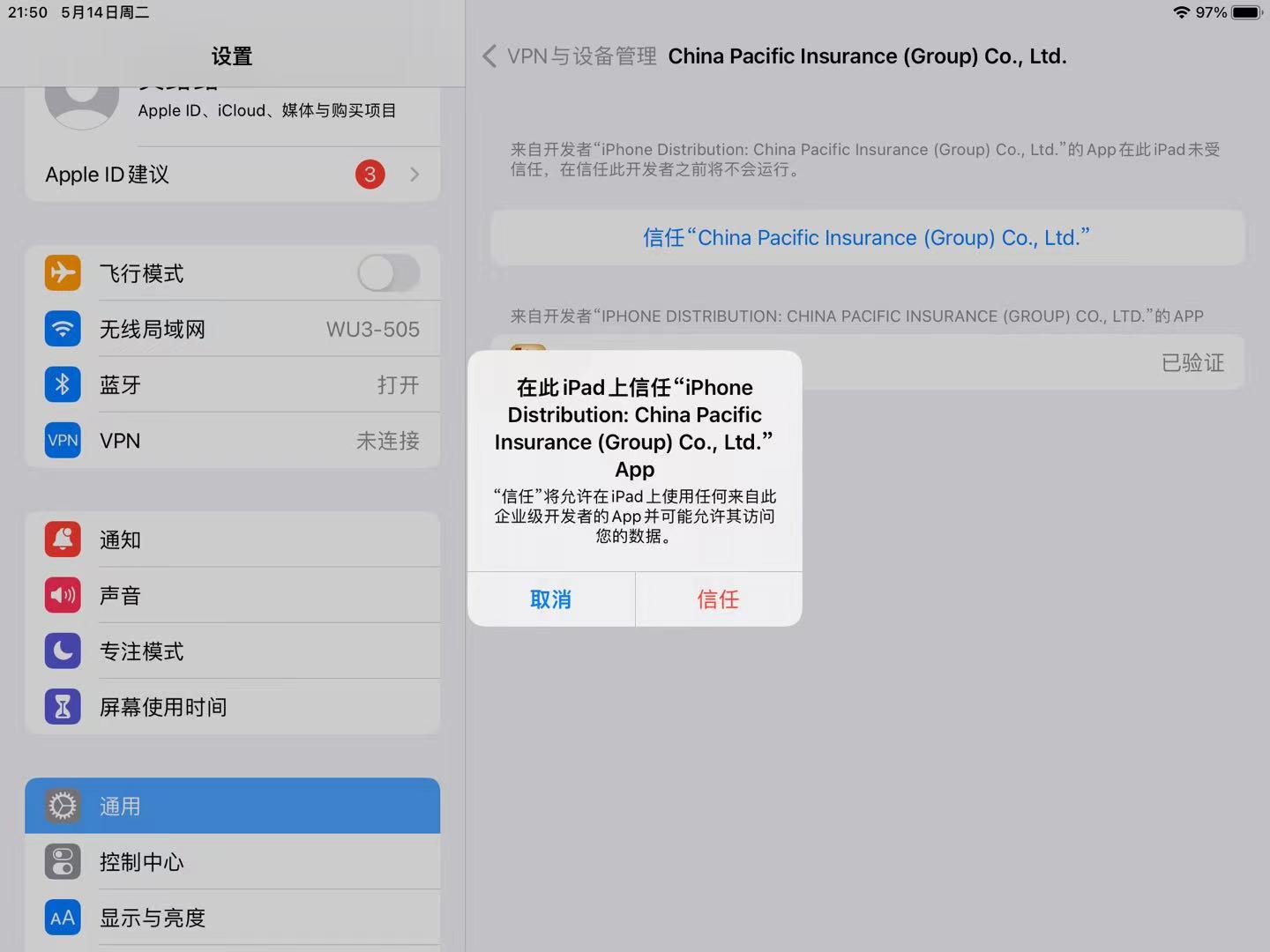Click the 设置 sidebar title

(232, 56)
